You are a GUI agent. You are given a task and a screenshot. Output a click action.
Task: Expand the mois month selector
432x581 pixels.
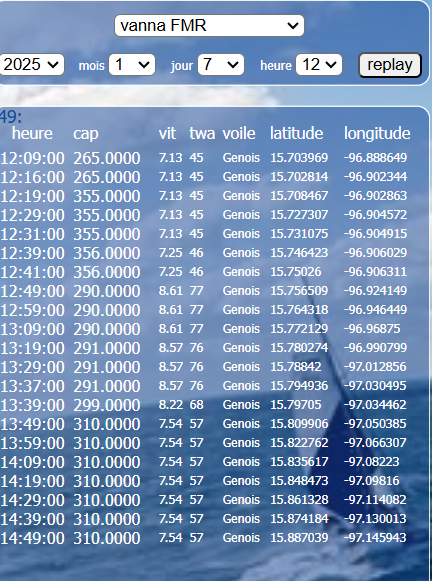pyautogui.click(x=132, y=65)
